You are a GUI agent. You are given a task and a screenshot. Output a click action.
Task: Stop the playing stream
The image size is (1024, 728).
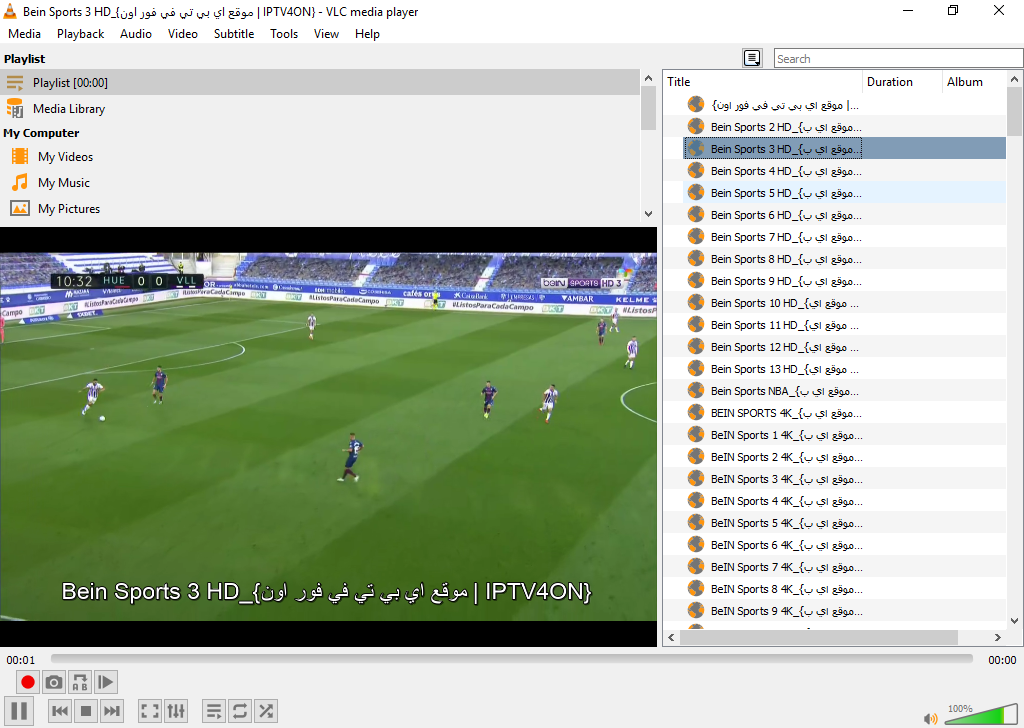86,710
